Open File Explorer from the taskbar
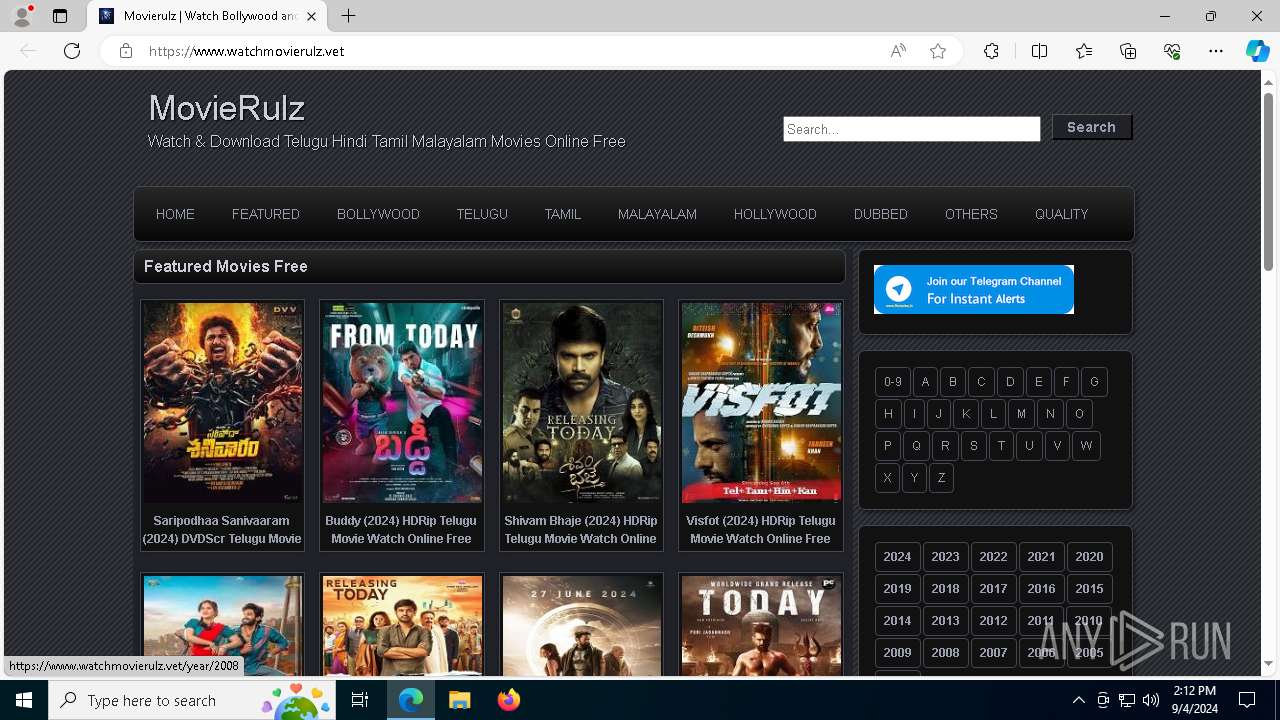Screen dimensions: 1280x720 459,700
